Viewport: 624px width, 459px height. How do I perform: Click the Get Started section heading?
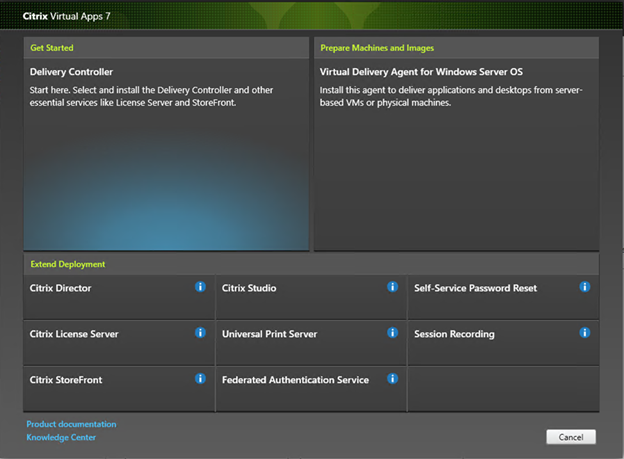point(52,48)
